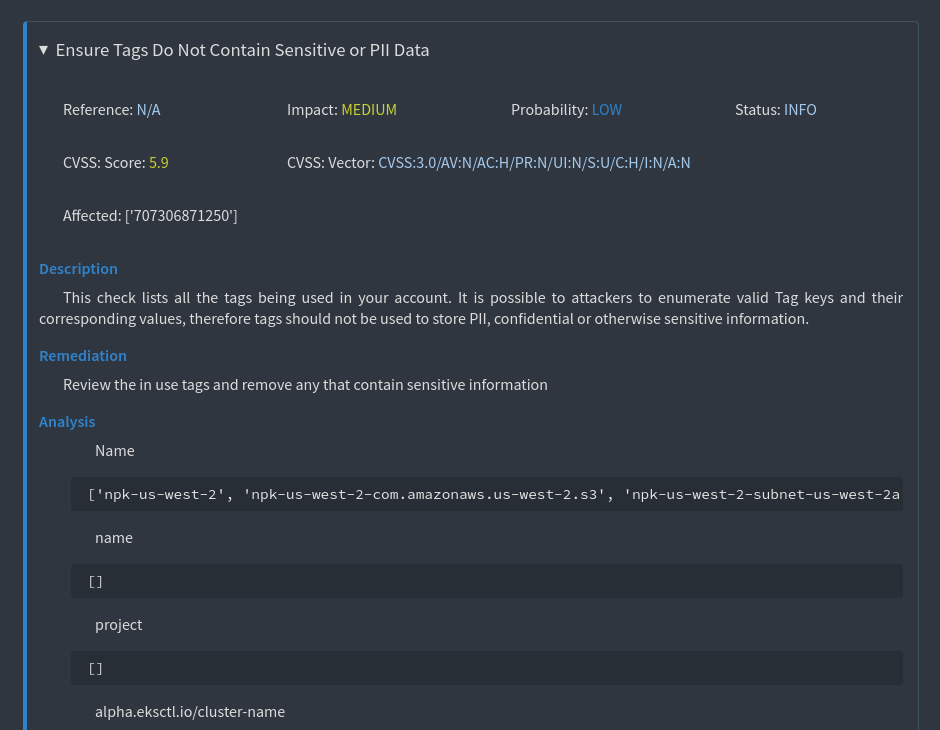Click the LOW probability value
Screen dimensions: 940x730
click(606, 110)
